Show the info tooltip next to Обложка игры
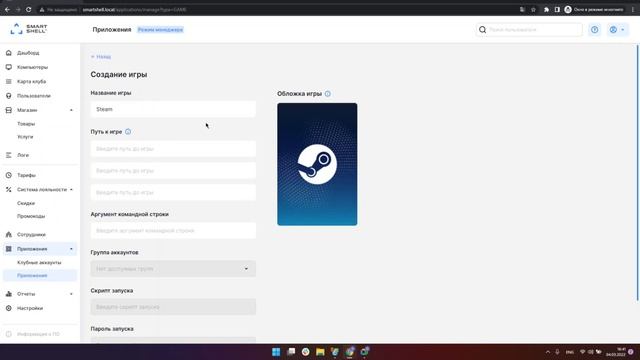The width and height of the screenshot is (640, 360). (x=328, y=94)
